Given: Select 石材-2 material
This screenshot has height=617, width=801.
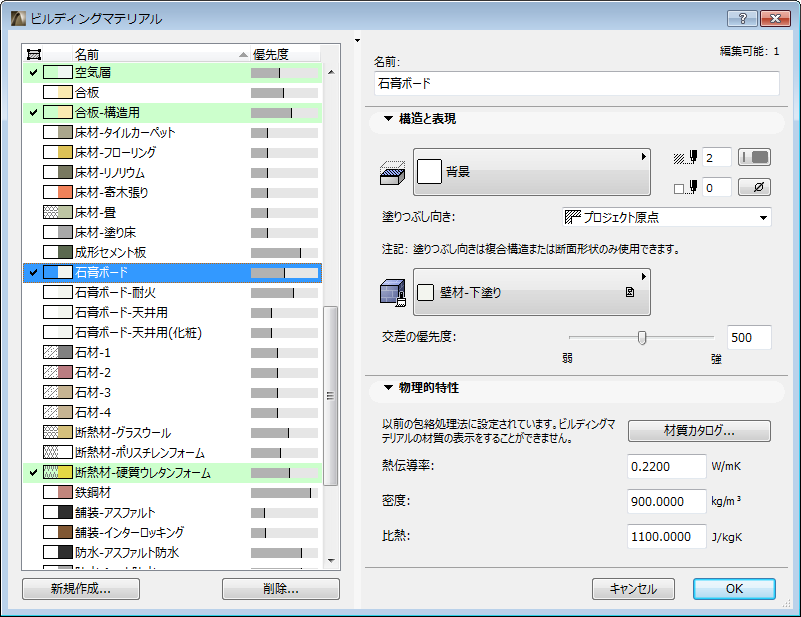Looking at the screenshot, I should (173, 372).
